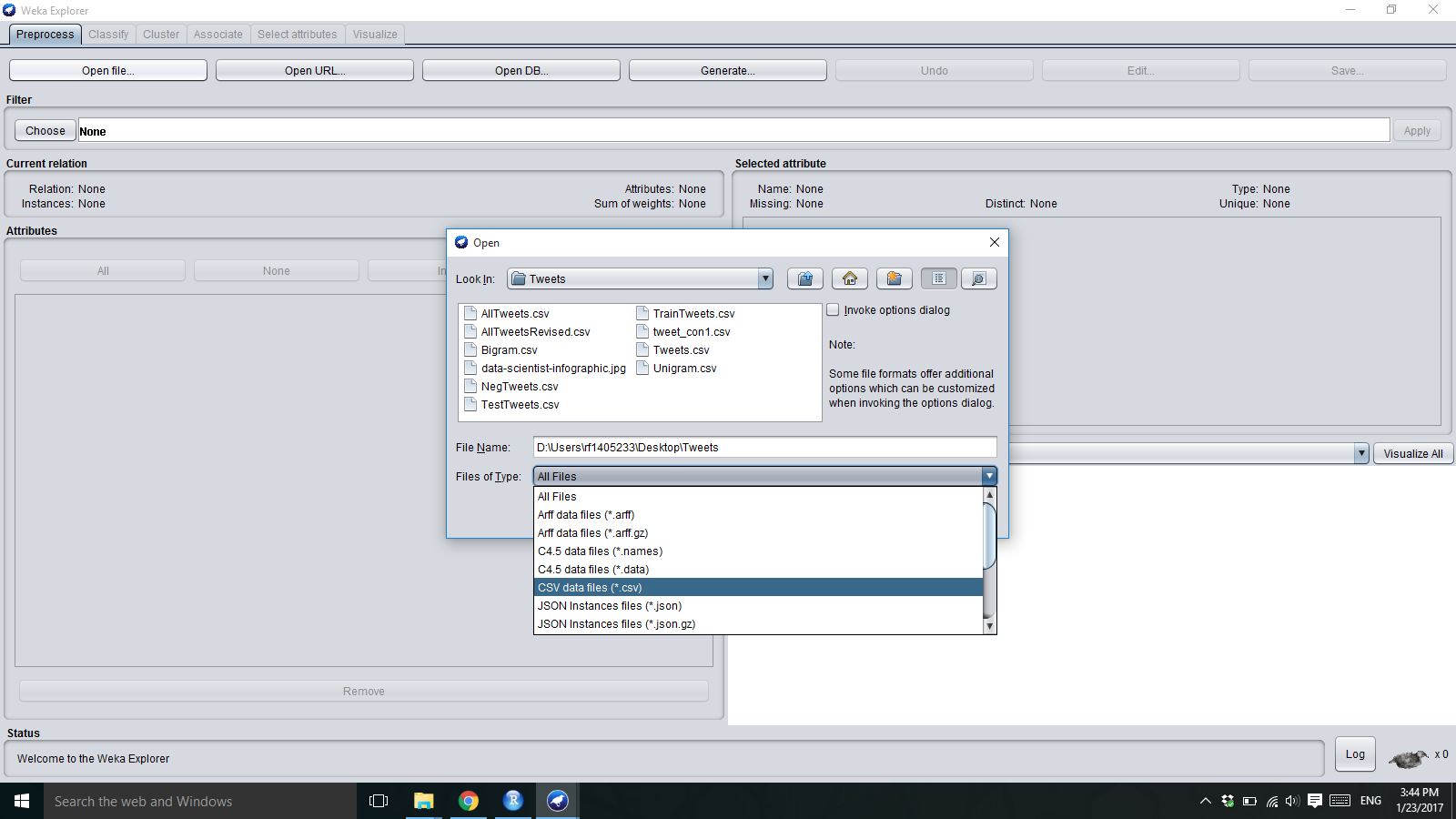This screenshot has height=819, width=1456.
Task: Open volume control in tray
Action: point(1292,801)
